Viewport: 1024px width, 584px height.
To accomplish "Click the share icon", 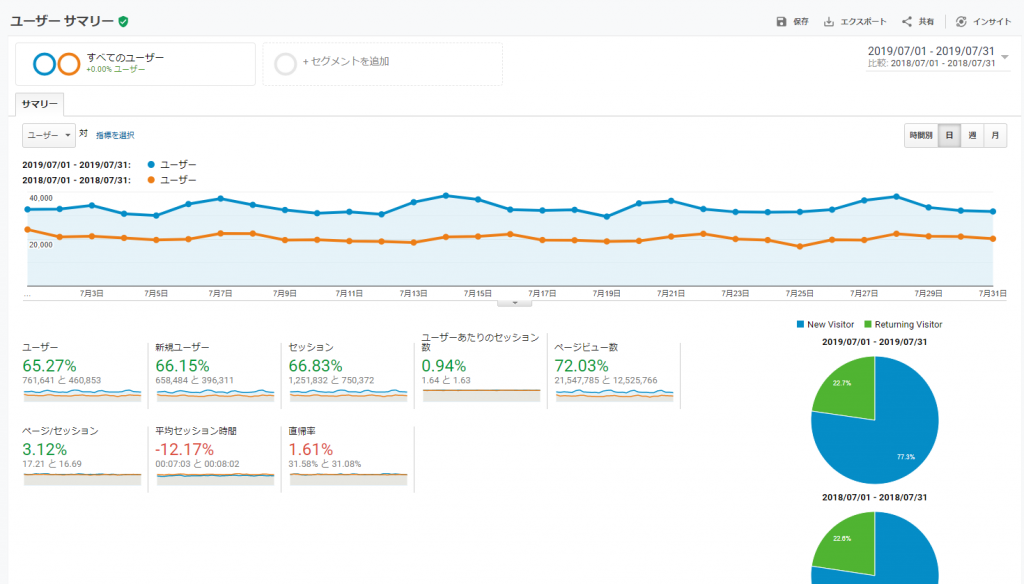I will point(907,22).
